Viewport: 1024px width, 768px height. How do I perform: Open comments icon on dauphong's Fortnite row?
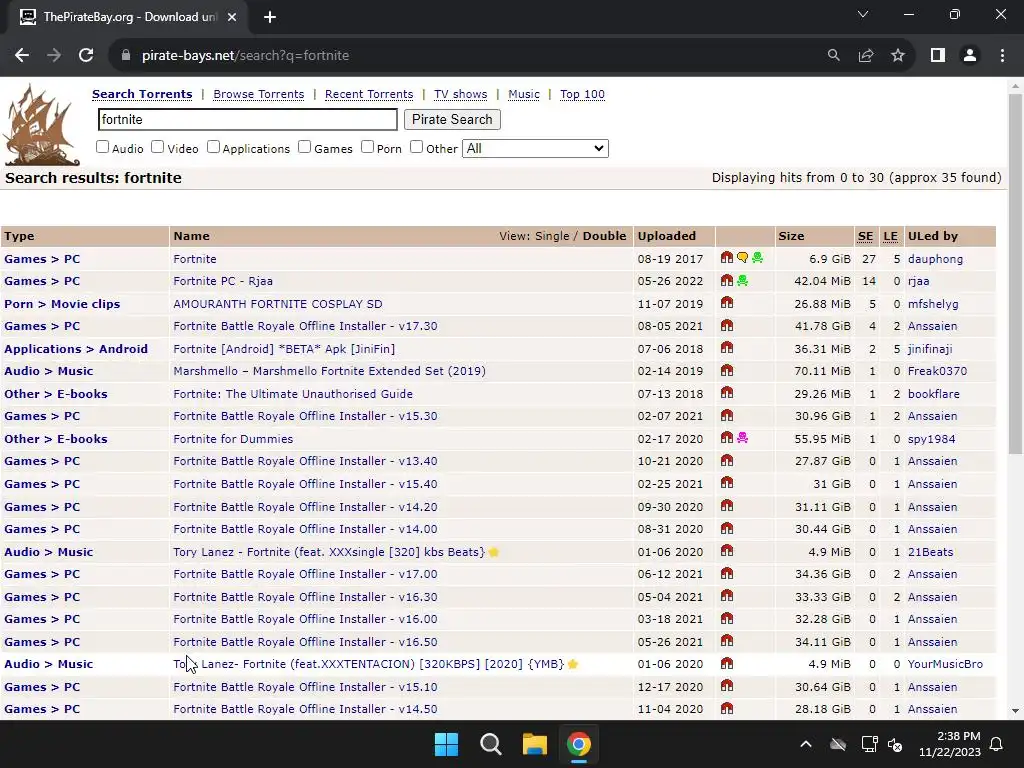click(x=743, y=258)
